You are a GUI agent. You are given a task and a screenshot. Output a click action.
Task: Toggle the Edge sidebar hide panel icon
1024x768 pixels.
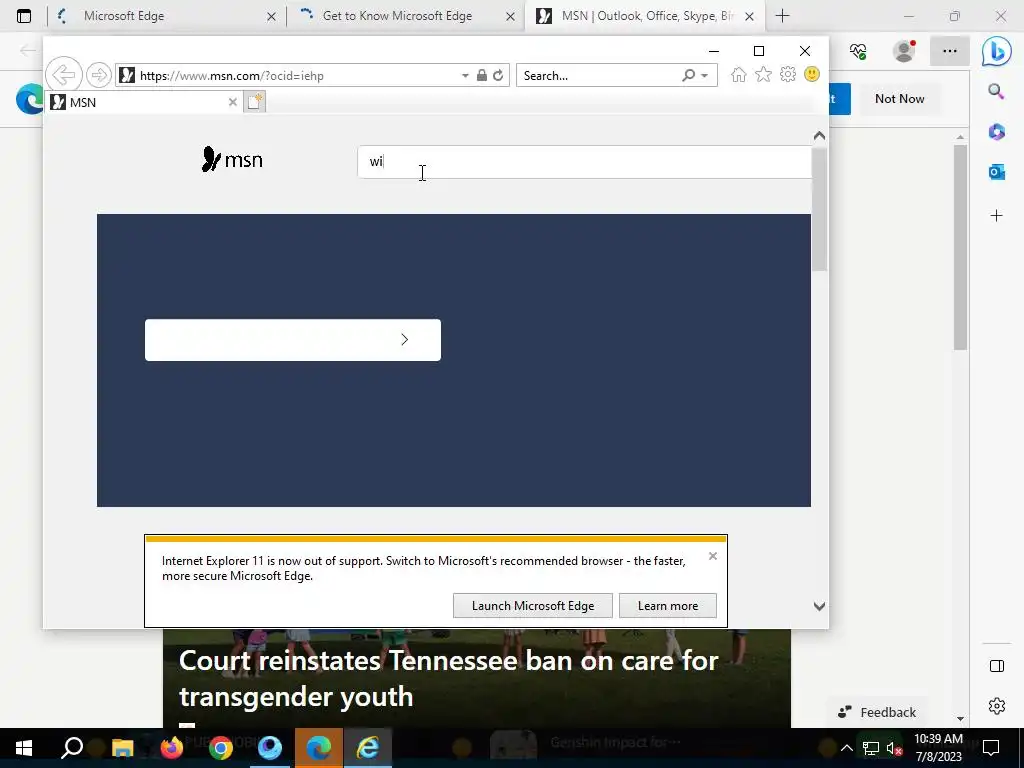[x=997, y=665]
